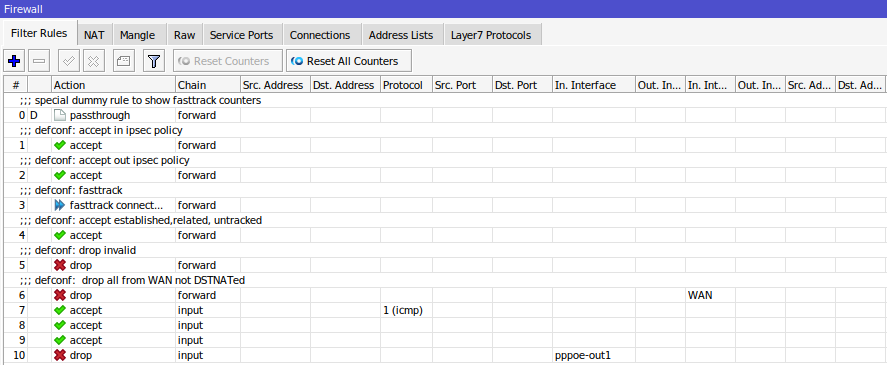Click drop cross icon in rule 6
Viewport: 887px width, 365px height.
(59, 295)
